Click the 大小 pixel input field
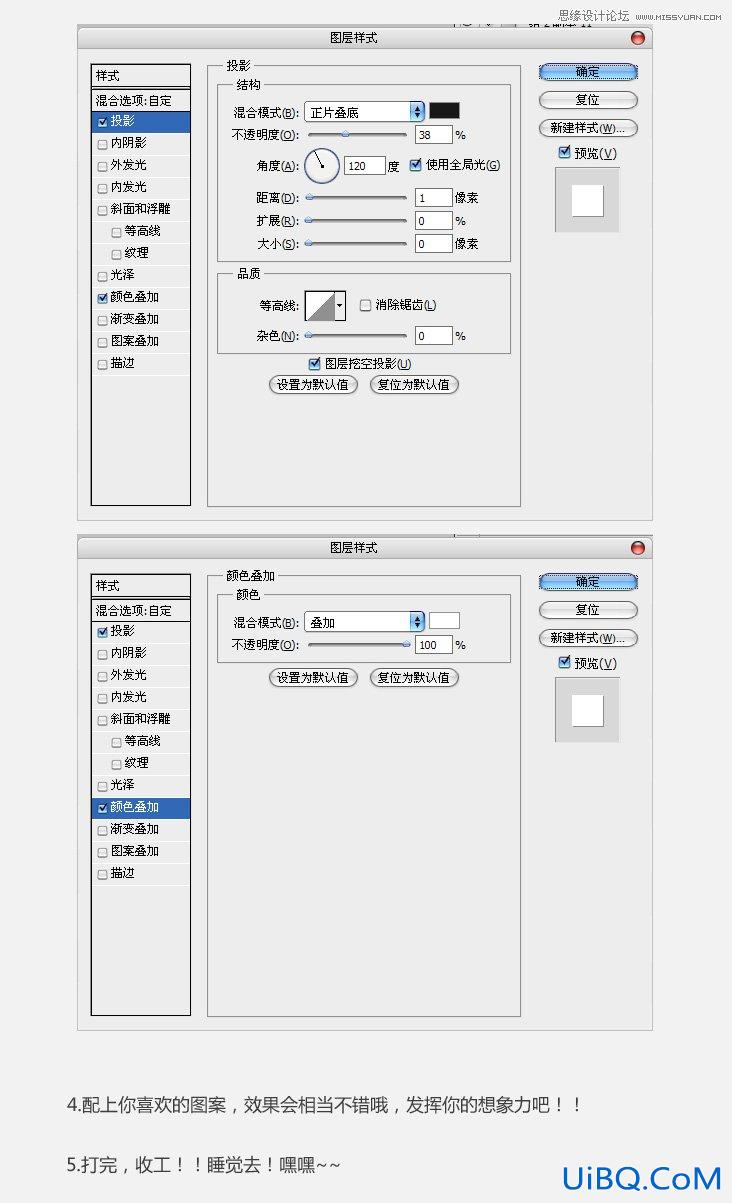Viewport: 732px width, 1203px height. (x=434, y=244)
